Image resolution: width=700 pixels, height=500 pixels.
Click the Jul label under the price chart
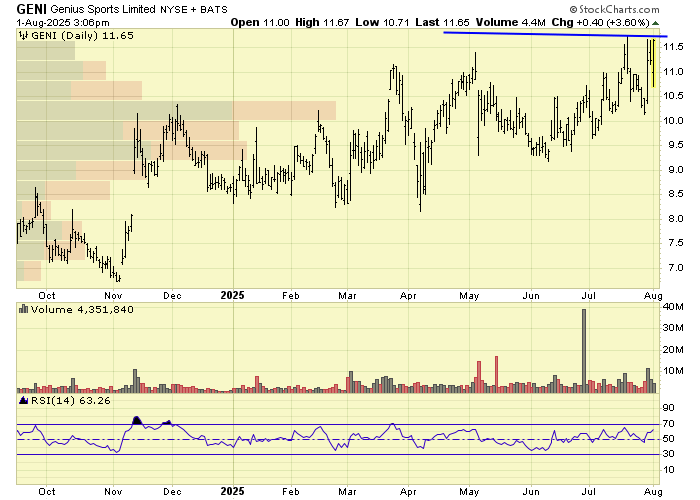click(x=589, y=296)
